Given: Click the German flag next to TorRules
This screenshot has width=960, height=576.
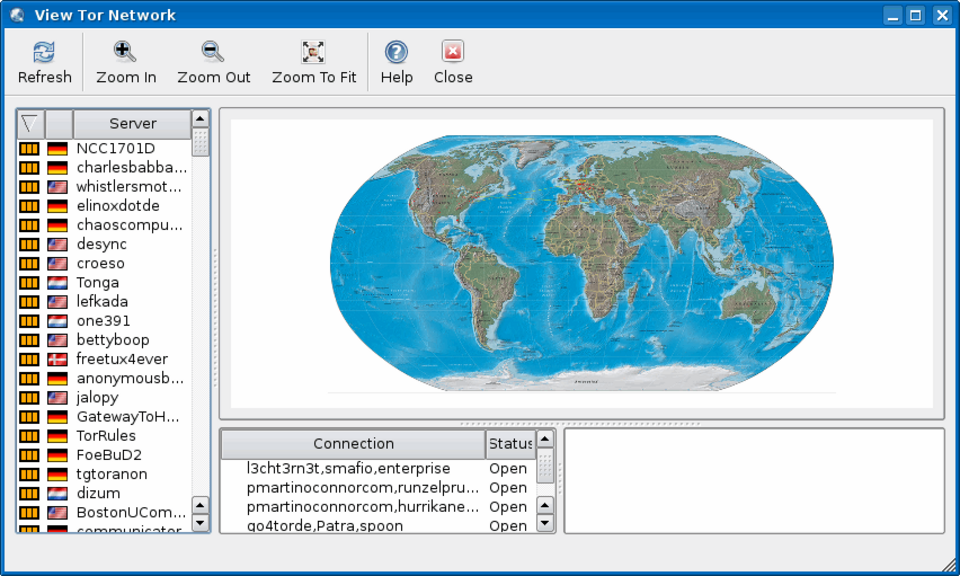Looking at the screenshot, I should [x=57, y=436].
